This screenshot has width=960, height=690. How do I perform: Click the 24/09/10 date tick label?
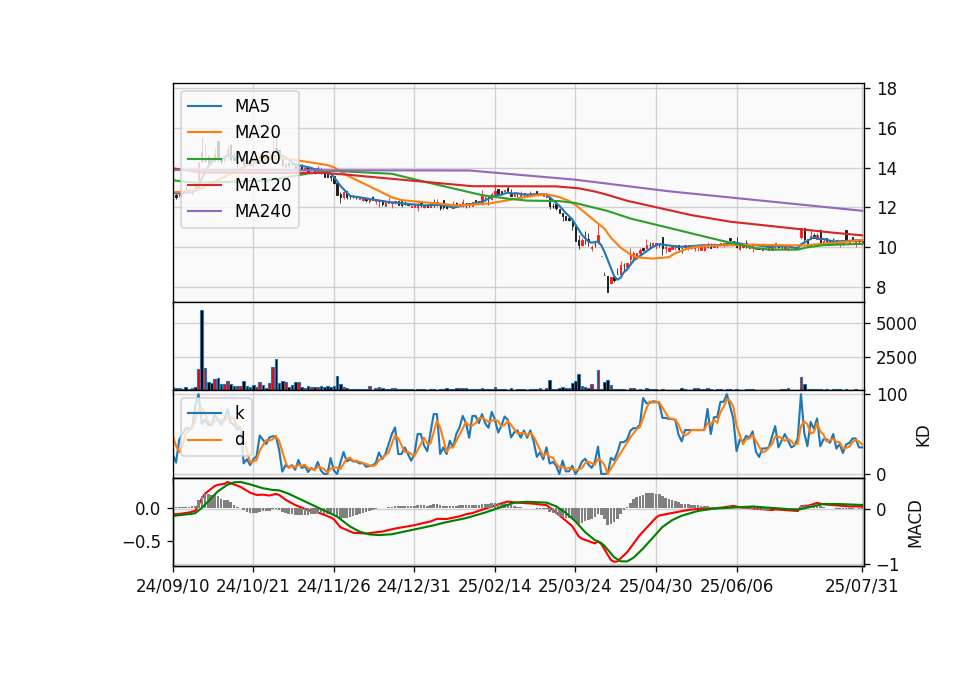[173, 587]
